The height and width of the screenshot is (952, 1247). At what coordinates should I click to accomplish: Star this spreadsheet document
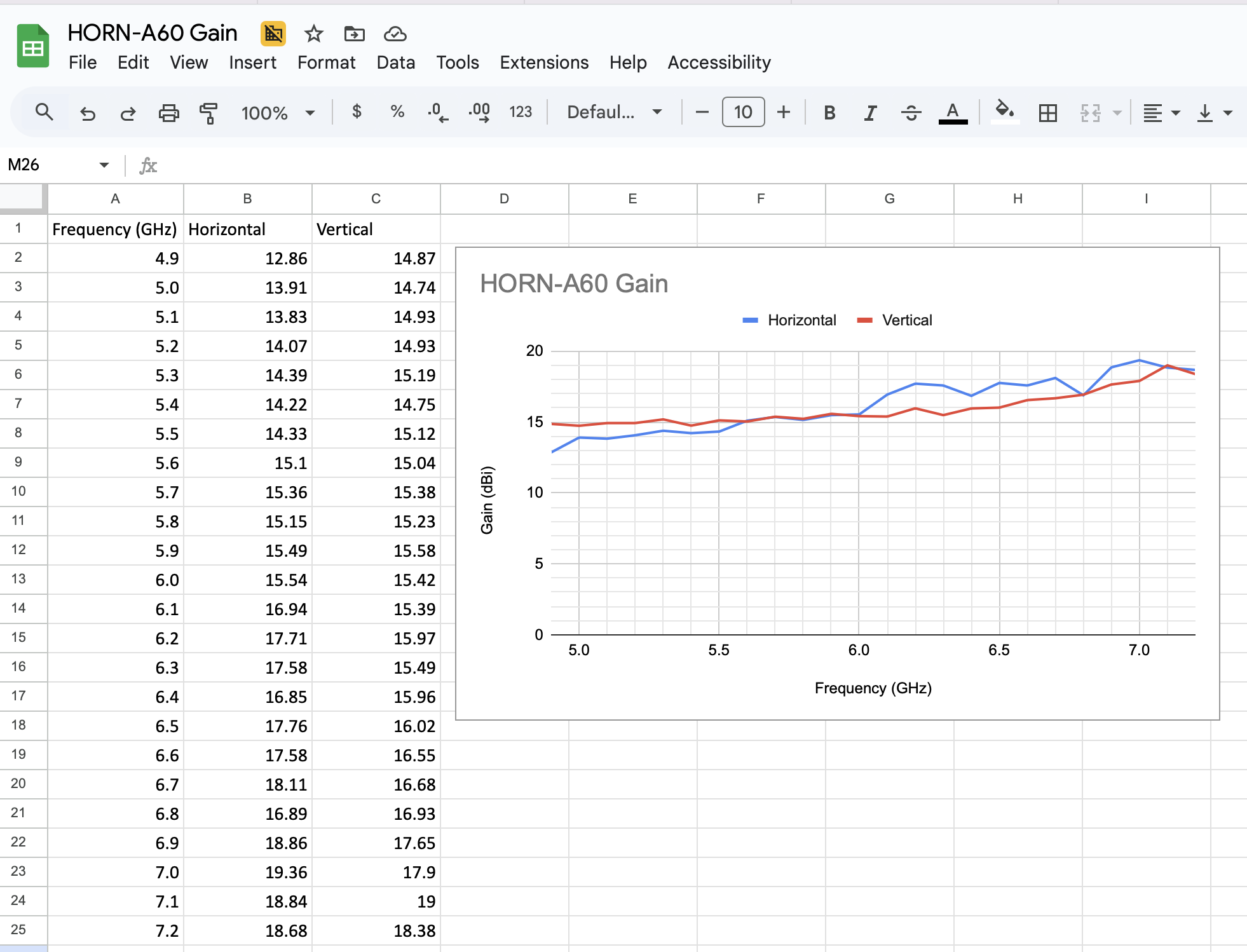pos(313,34)
